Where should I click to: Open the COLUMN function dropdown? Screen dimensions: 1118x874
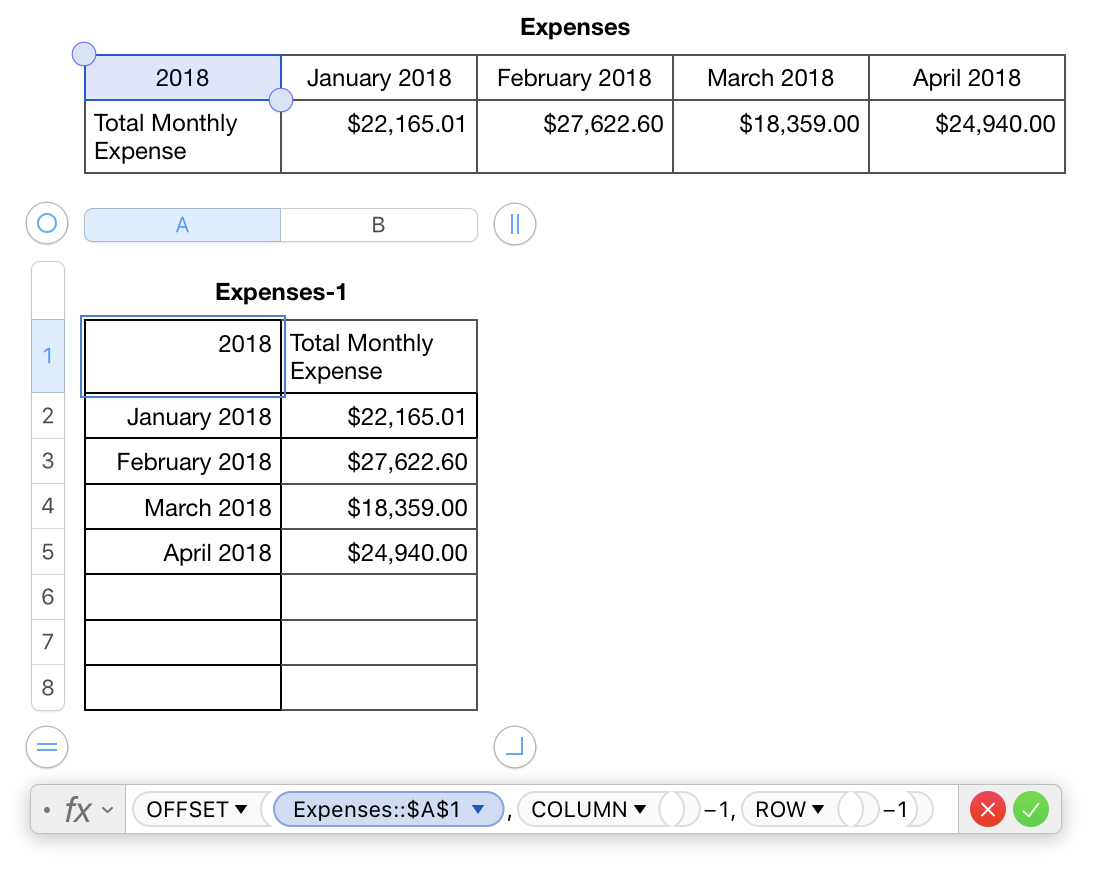pyautogui.click(x=641, y=810)
